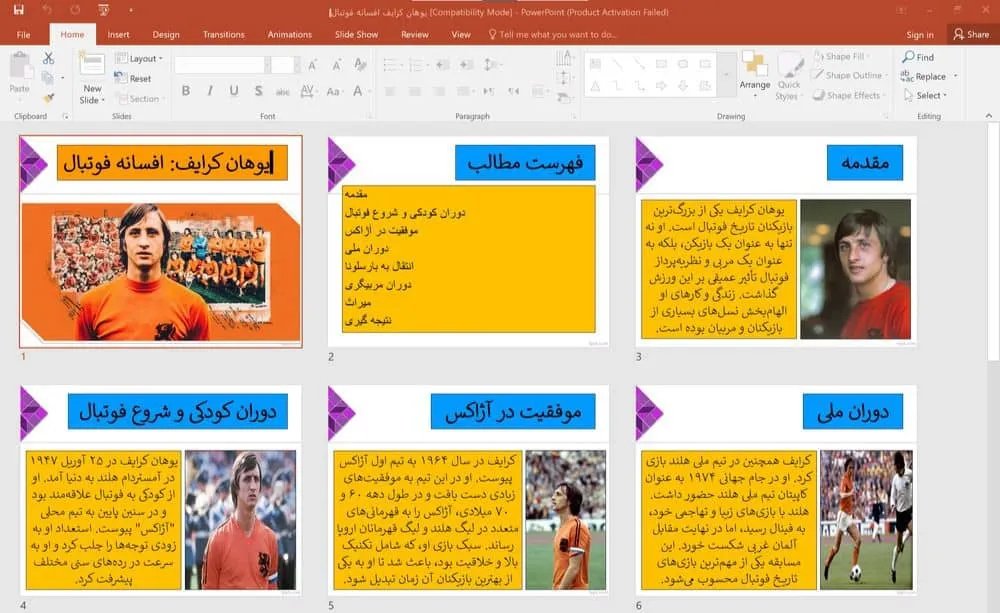
Task: Start slideshow from beginning quick access icon
Action: tap(103, 10)
